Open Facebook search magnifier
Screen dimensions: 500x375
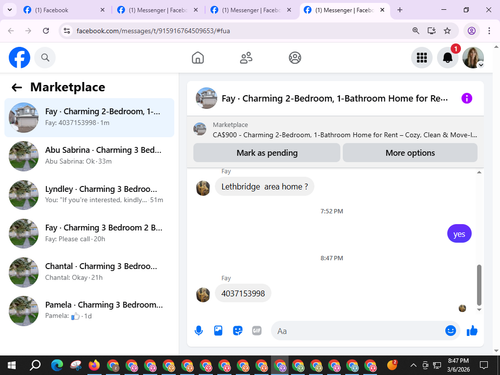pos(45,58)
